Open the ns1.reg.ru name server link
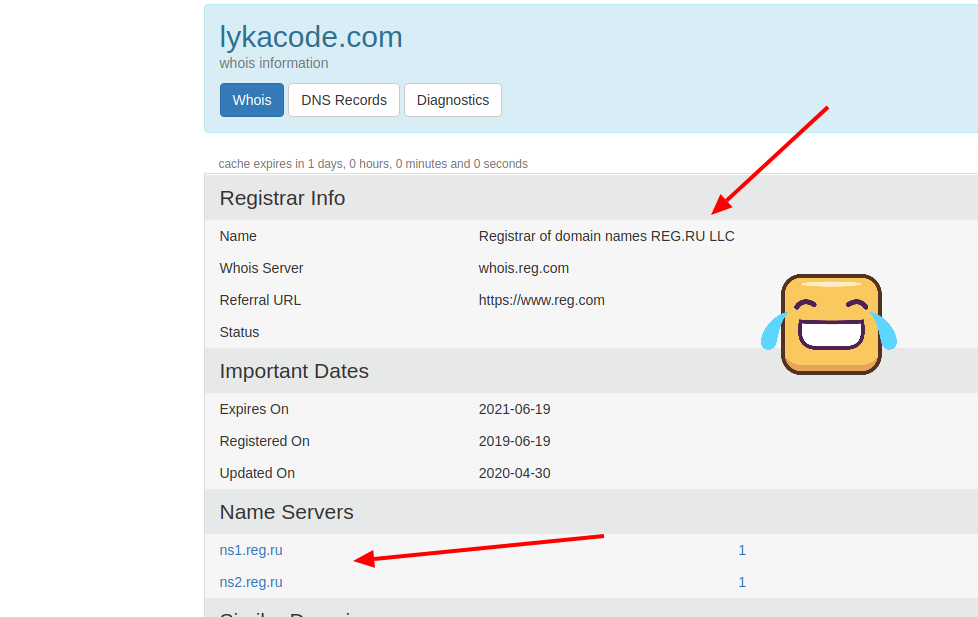Screen dimensions: 978x617 click(251, 550)
